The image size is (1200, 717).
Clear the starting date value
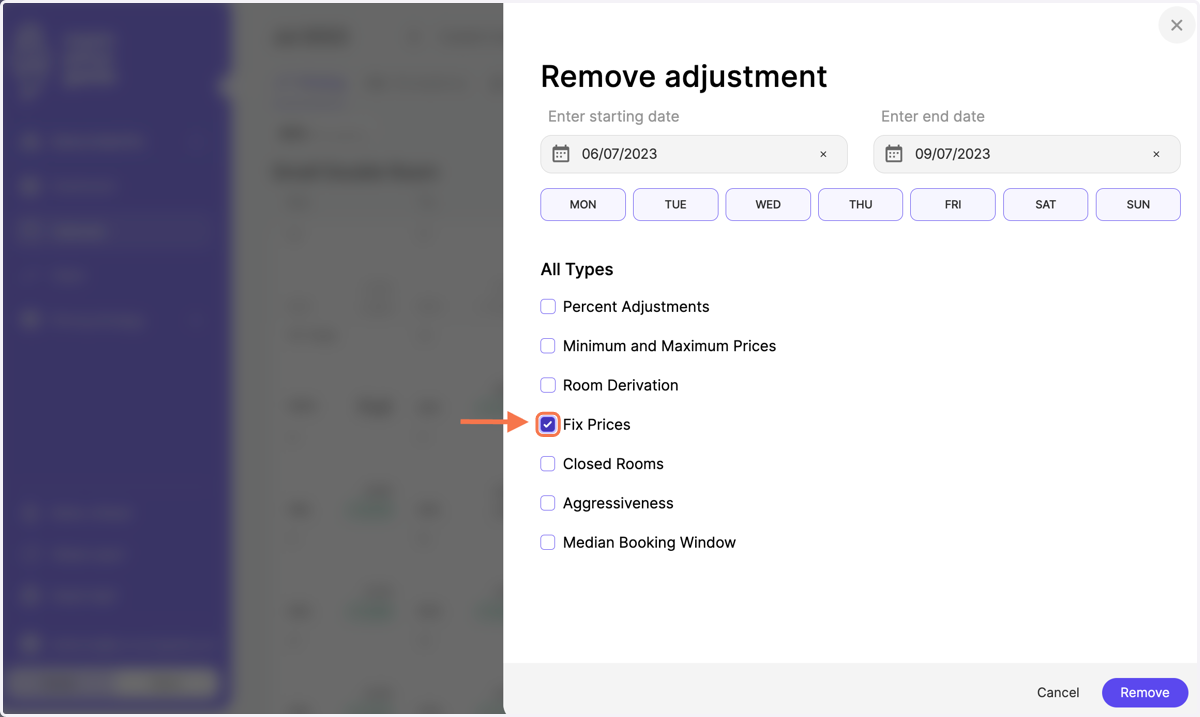[x=823, y=154]
